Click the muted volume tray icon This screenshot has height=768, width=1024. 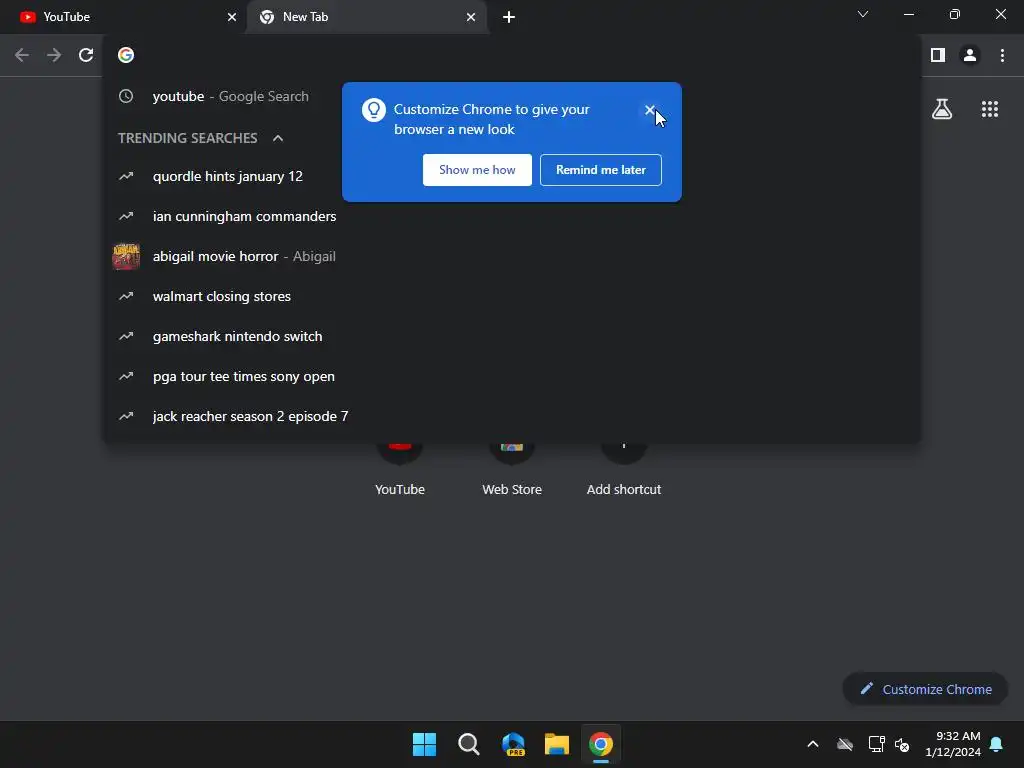point(902,744)
